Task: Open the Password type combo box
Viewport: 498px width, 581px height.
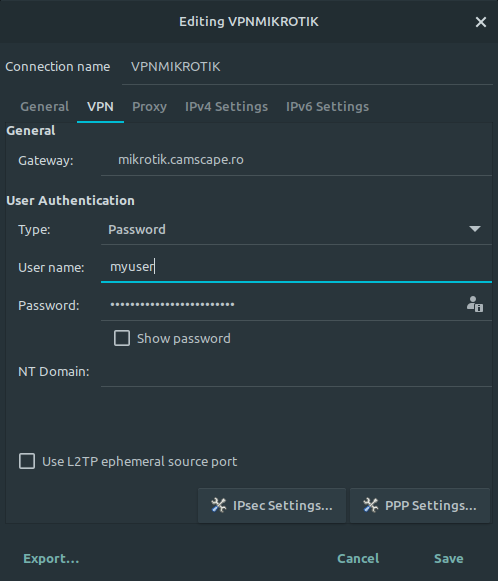Action: click(x=296, y=229)
